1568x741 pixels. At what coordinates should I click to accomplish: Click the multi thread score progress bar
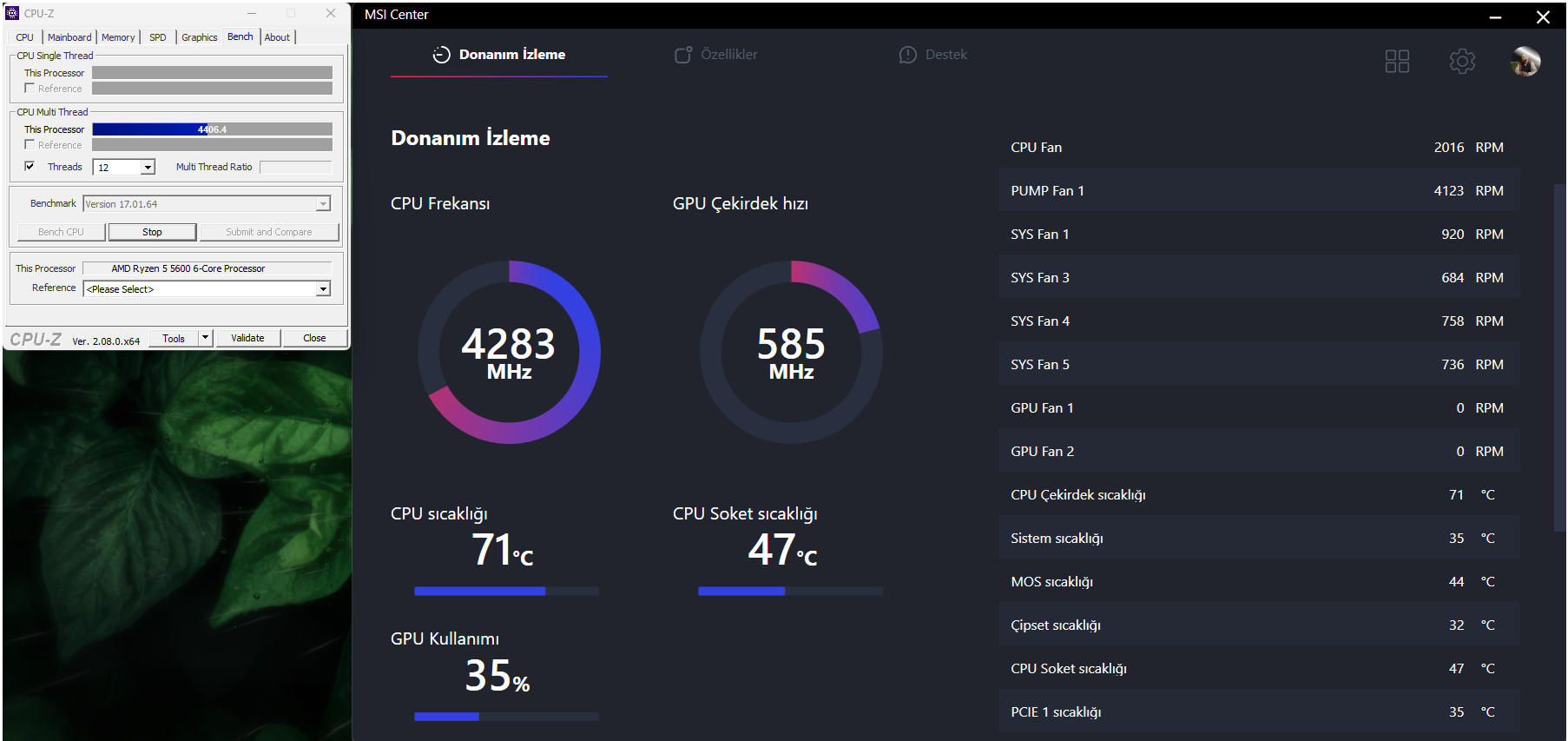coord(212,129)
